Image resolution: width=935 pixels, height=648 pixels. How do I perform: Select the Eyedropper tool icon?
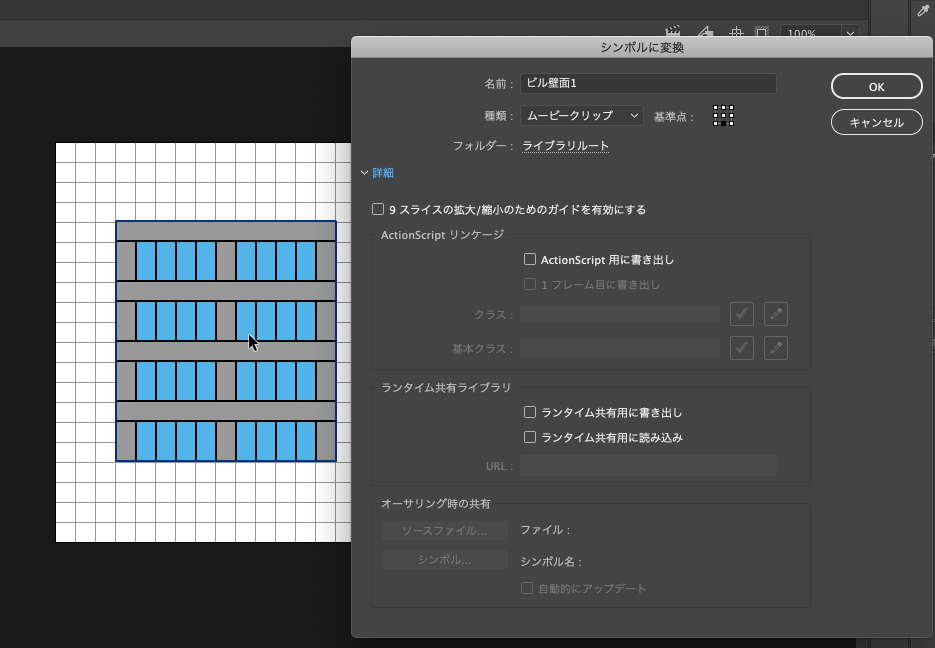922,10
